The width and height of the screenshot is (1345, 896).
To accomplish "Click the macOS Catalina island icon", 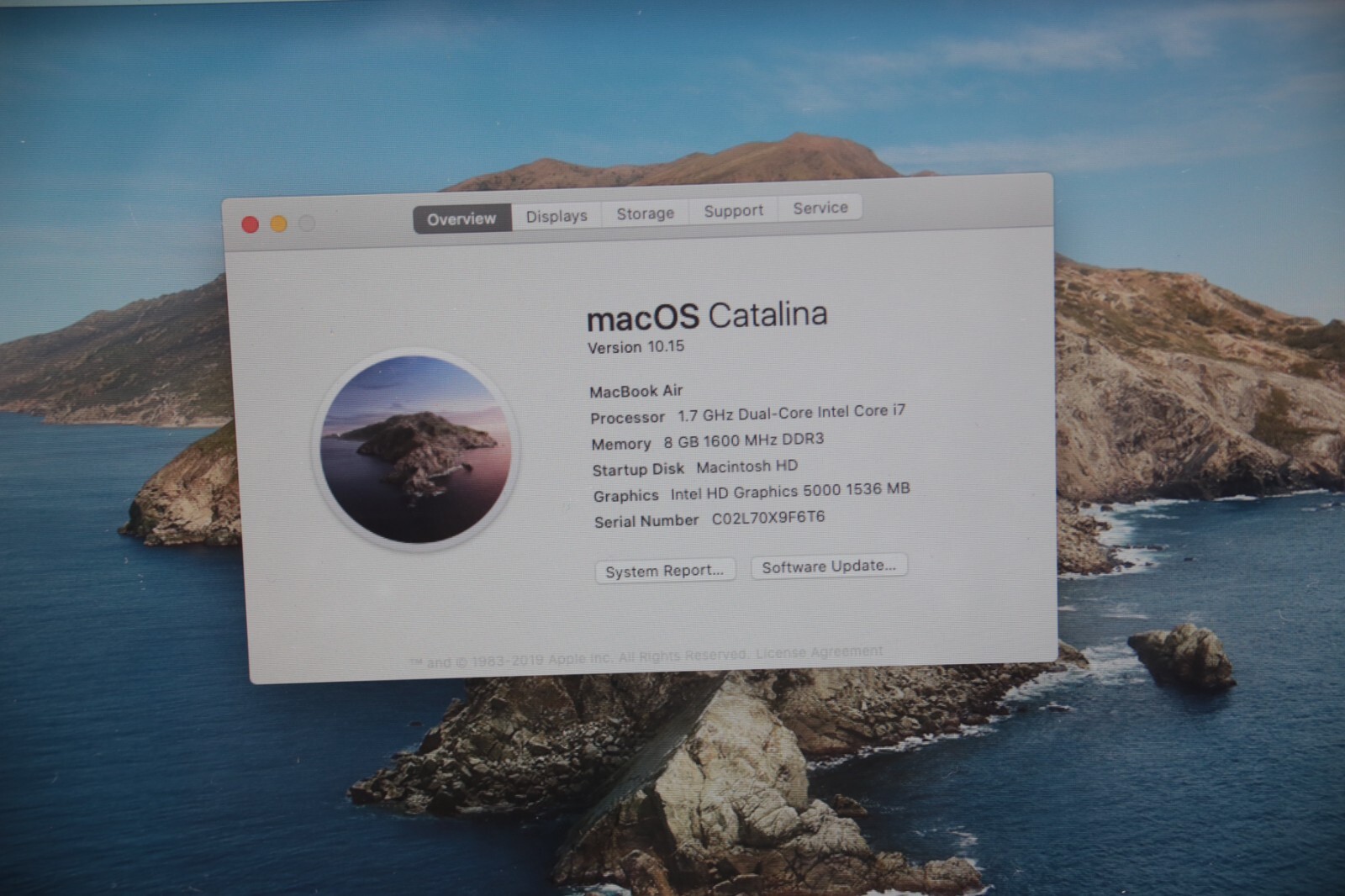I will click(417, 449).
